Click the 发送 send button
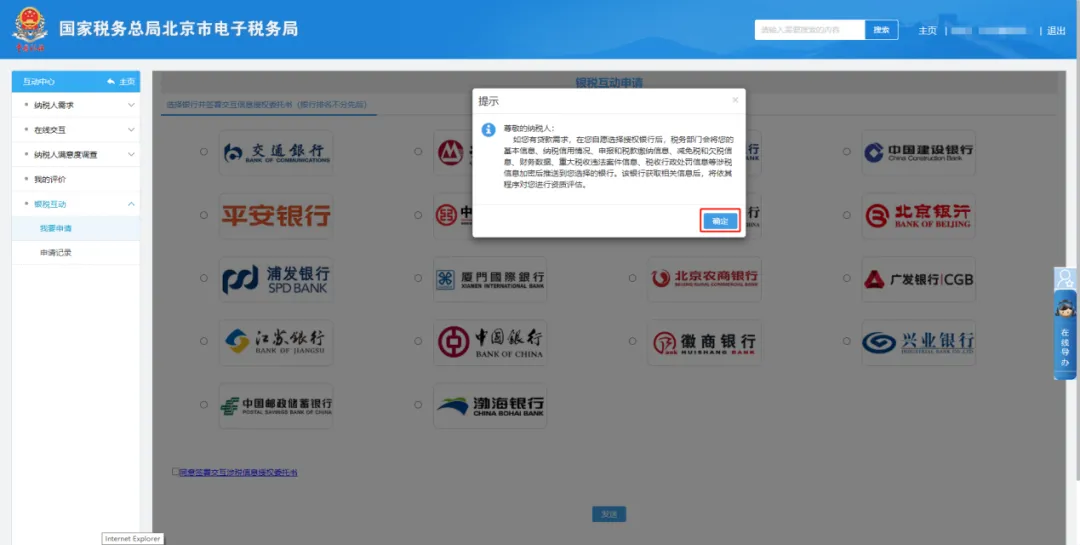Image resolution: width=1080 pixels, height=545 pixels. coord(609,514)
